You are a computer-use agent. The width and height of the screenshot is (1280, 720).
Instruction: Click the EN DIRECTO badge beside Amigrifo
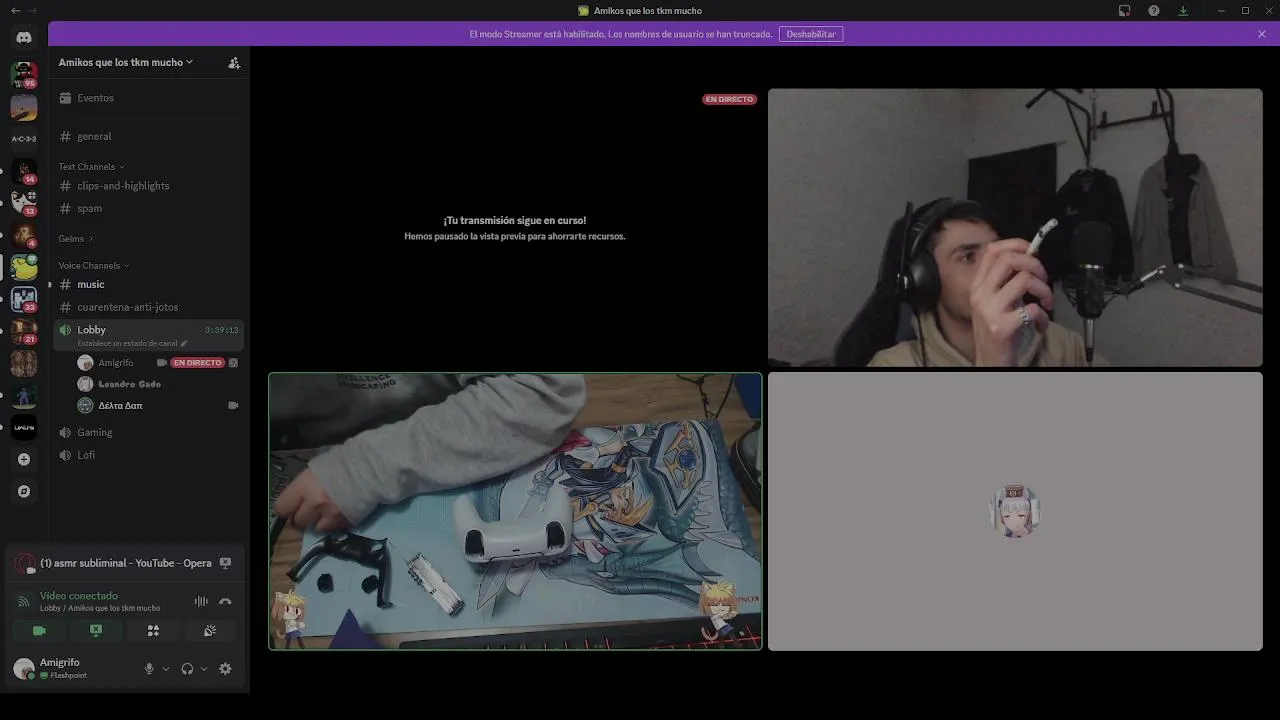(198, 363)
